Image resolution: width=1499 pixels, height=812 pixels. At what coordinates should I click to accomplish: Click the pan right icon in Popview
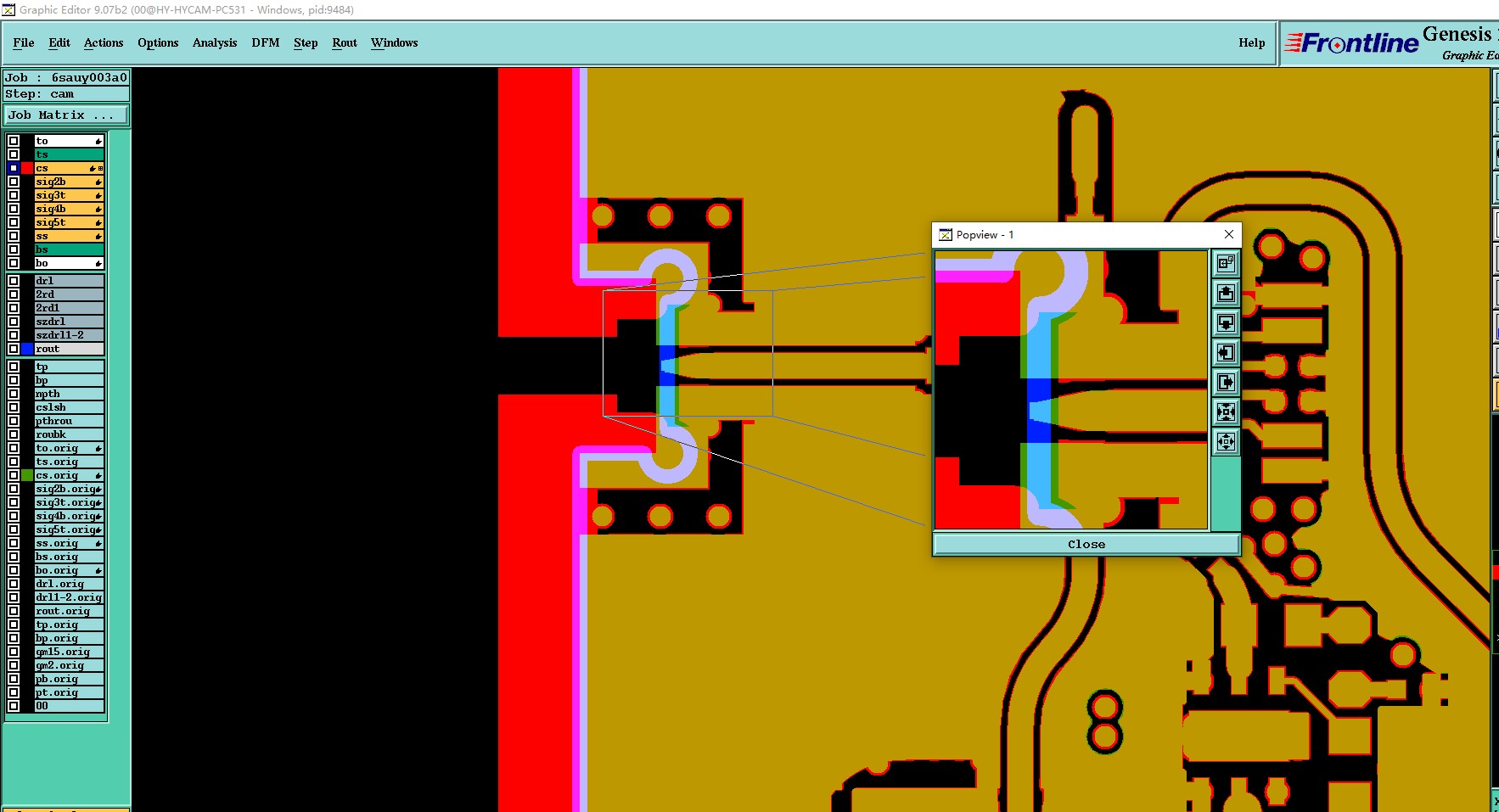(x=1226, y=382)
